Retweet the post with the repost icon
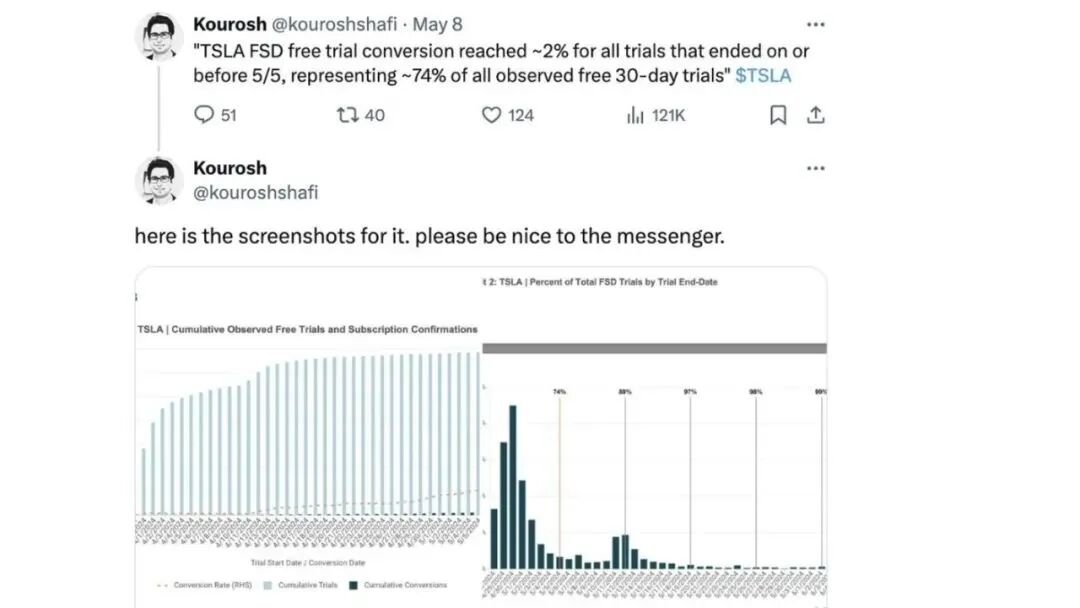The height and width of the screenshot is (608, 1080). (x=348, y=114)
